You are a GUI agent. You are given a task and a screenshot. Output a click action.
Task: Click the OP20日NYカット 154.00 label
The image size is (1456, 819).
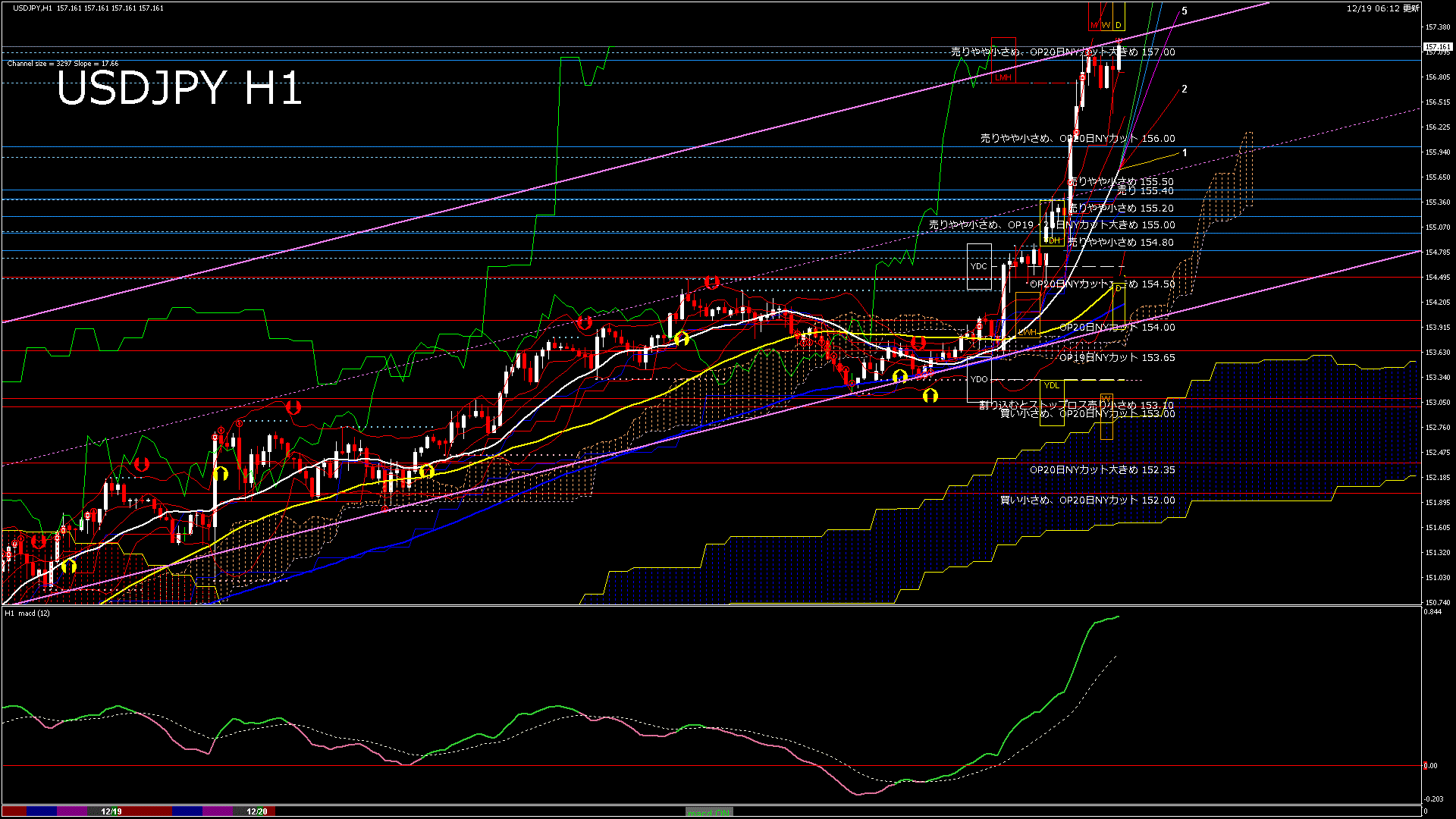click(1117, 328)
